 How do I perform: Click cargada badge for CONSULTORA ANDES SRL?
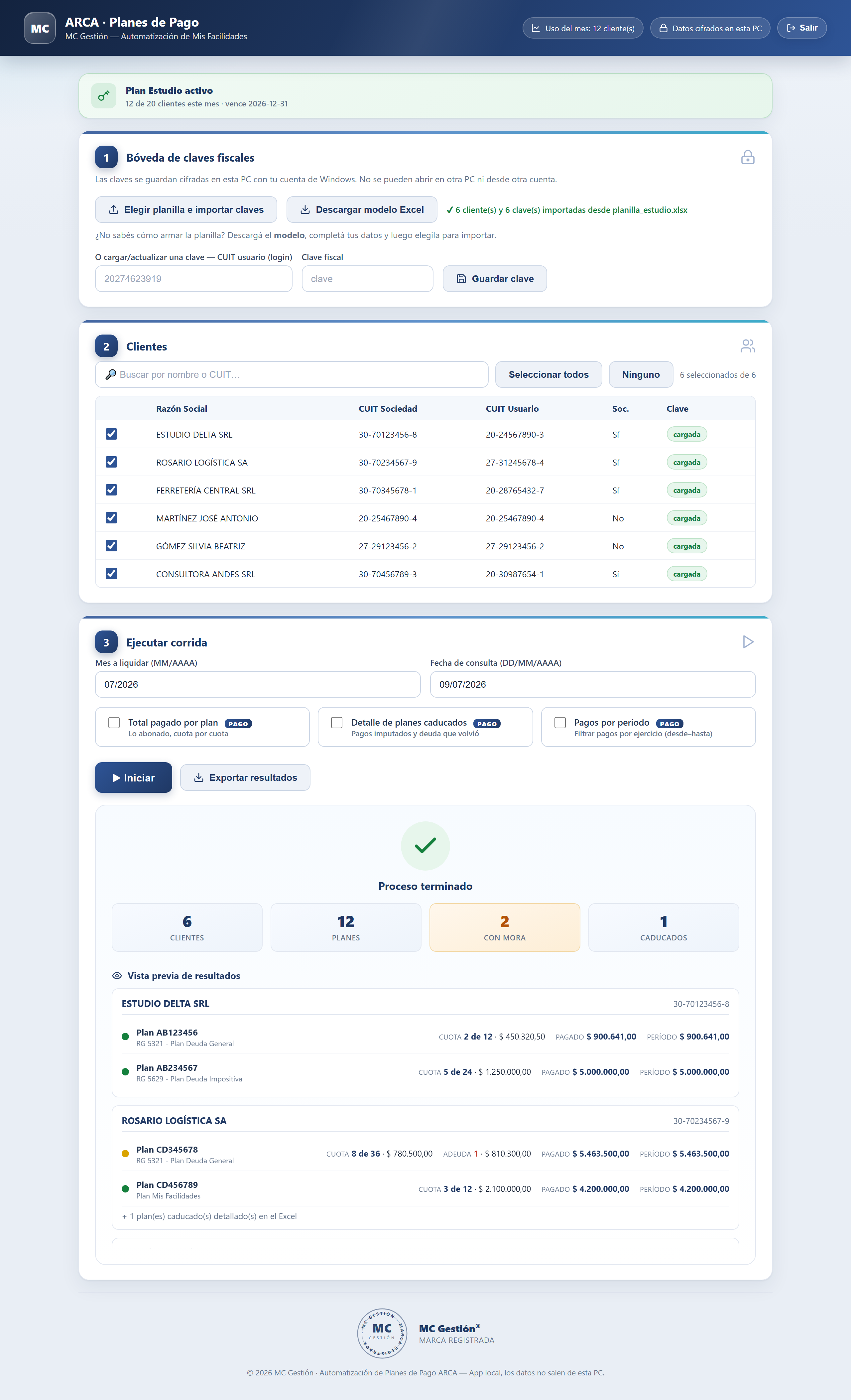coord(687,574)
